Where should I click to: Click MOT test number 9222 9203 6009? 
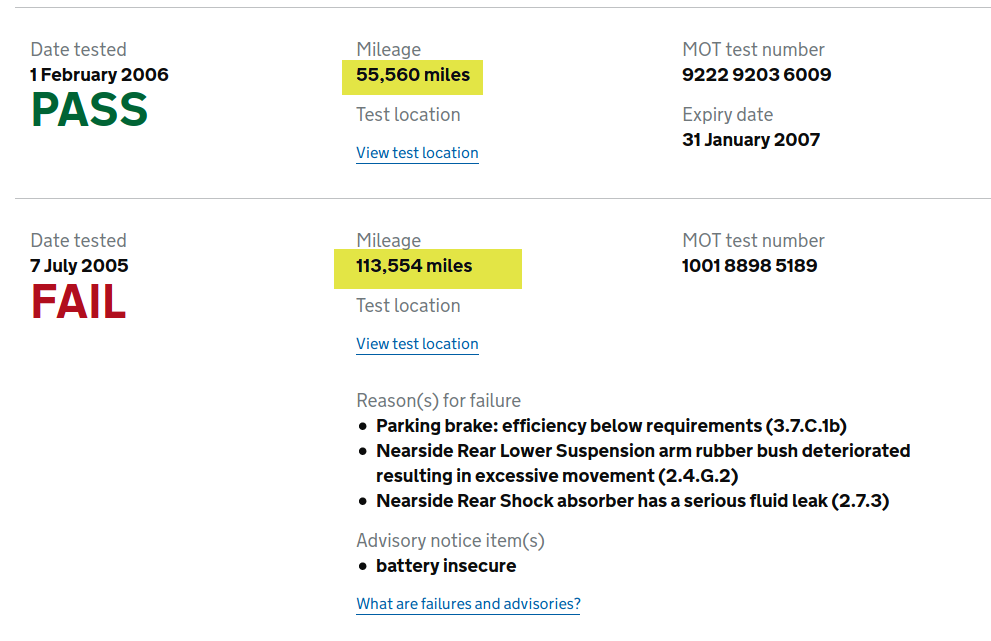pos(757,75)
